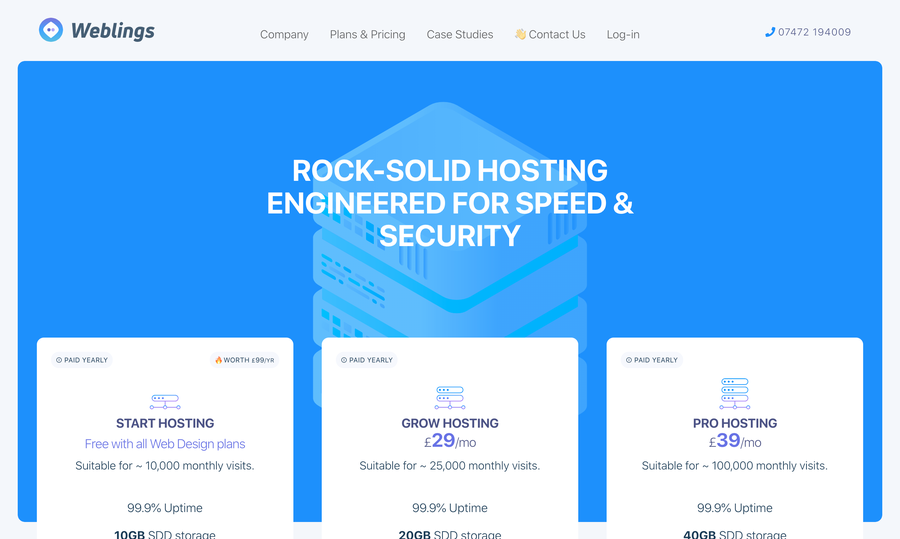
Task: Click Free with all Web Design plans link
Action: [x=165, y=444]
